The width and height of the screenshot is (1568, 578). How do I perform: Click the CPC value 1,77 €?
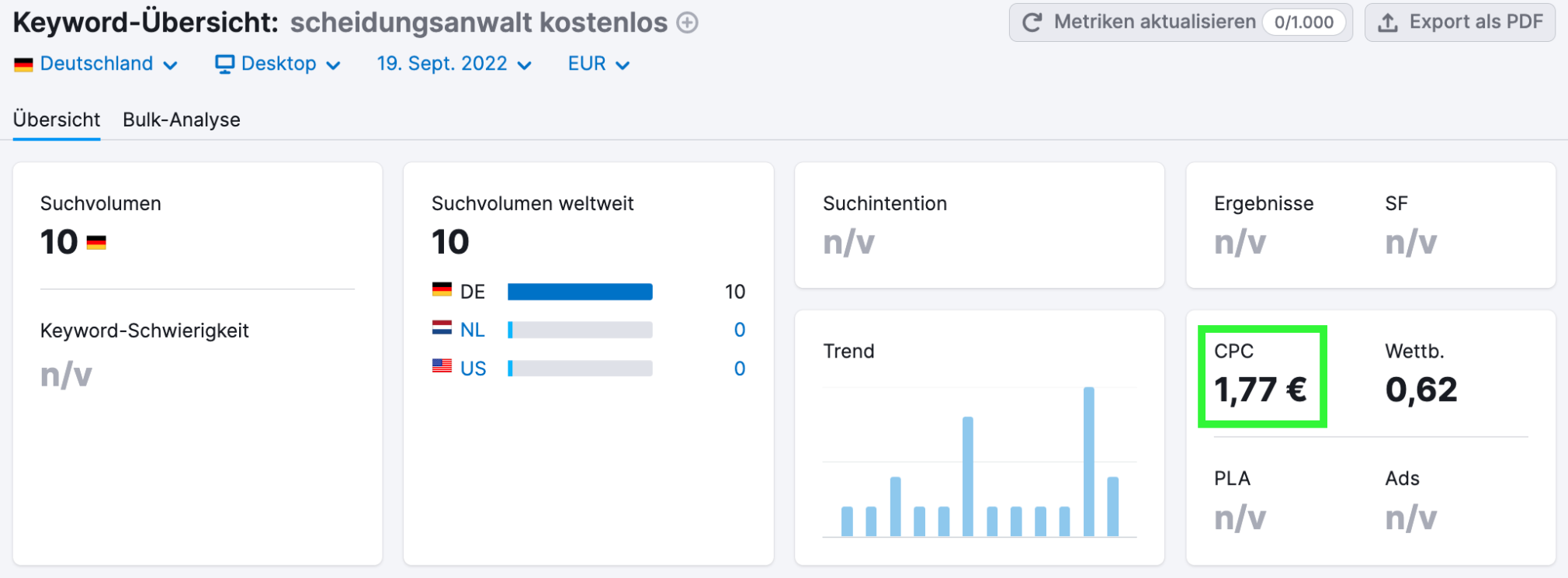coord(1261,389)
